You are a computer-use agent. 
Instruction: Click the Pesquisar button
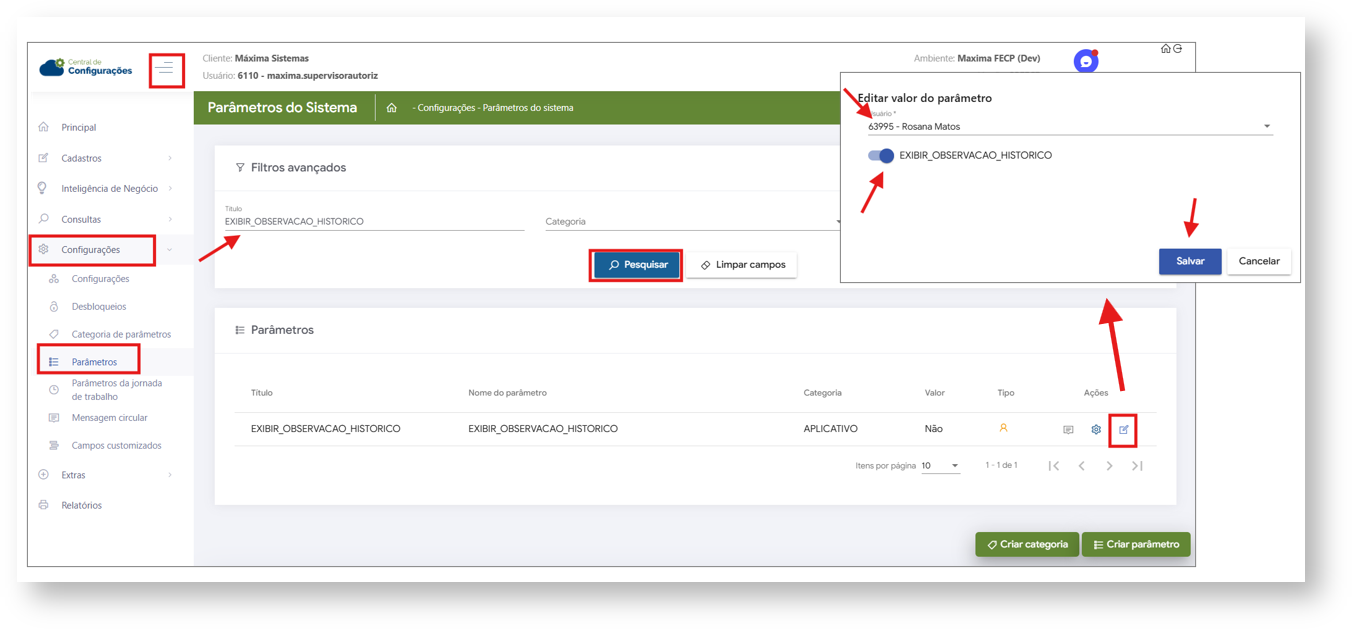tap(637, 265)
